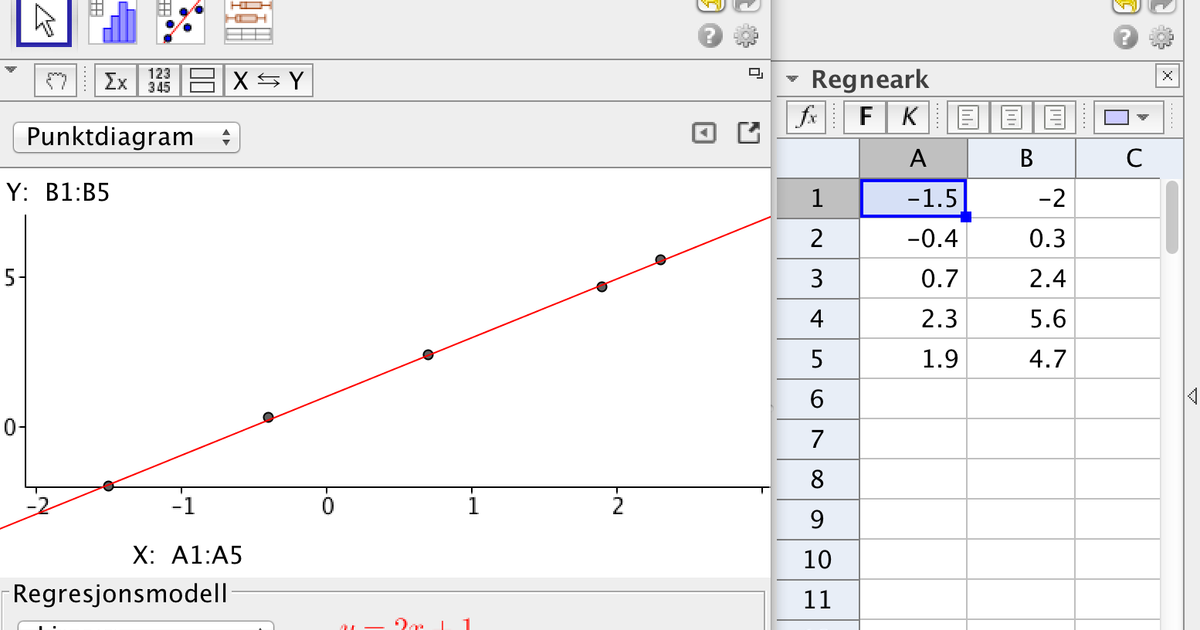The width and height of the screenshot is (1200, 630).
Task: Open the Punktdiagram chart type dropdown
Action: (x=126, y=137)
